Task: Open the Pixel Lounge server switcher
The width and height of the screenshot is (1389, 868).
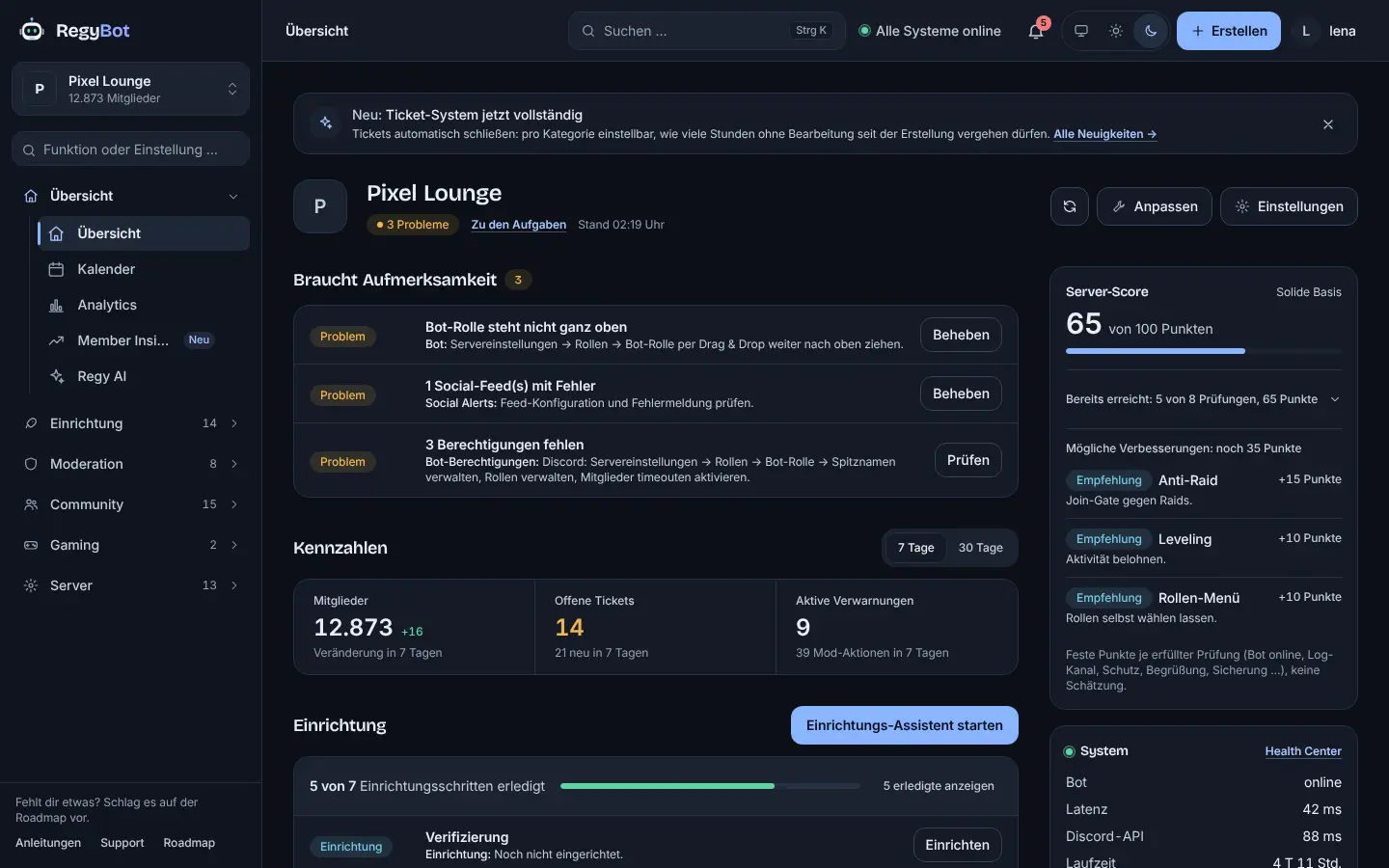Action: click(130, 89)
